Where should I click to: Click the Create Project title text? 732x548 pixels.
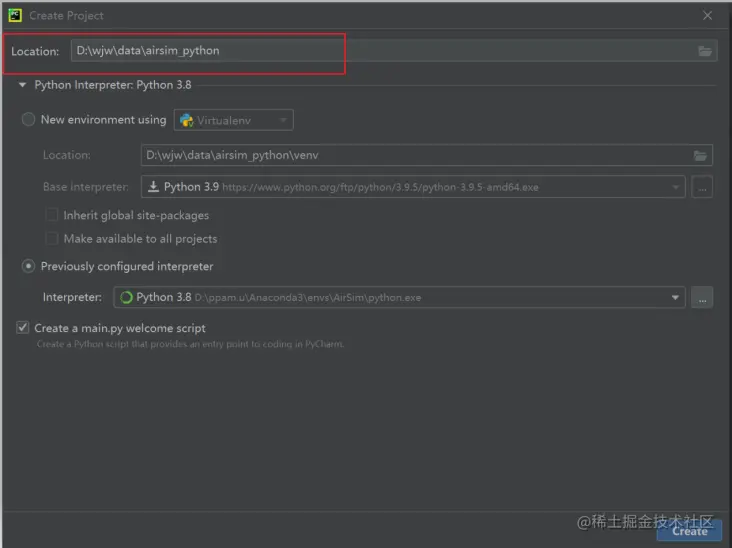(x=66, y=15)
